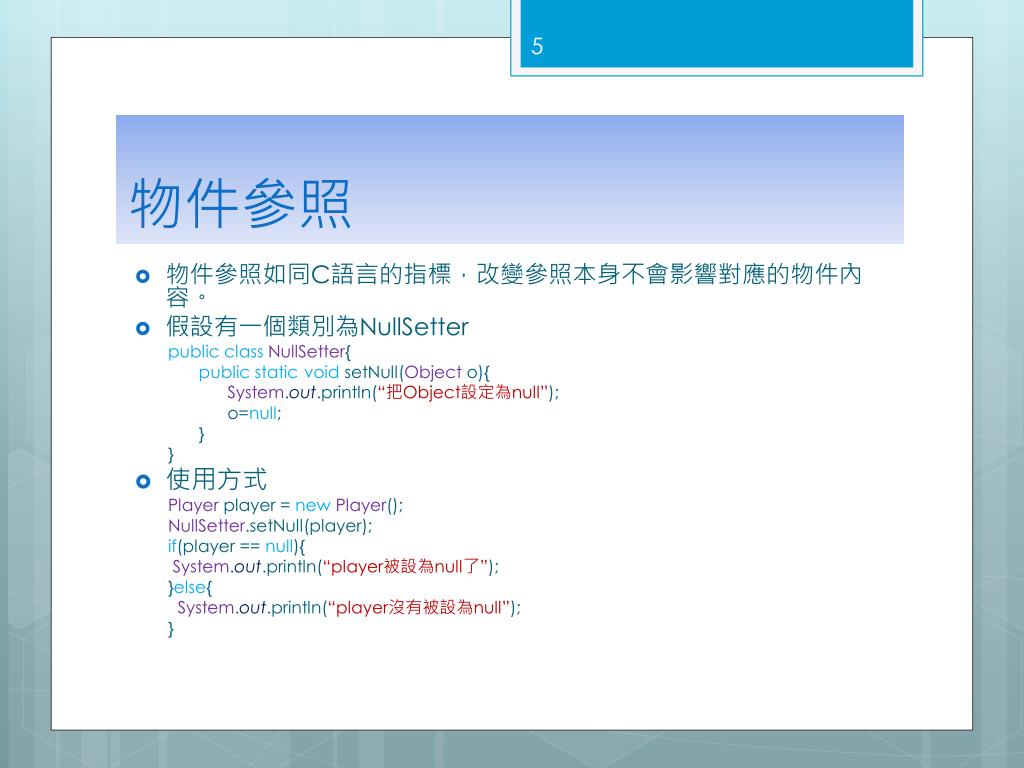Screen dimensions: 1024x768
Task: Click the line 假設有一個類別為NullSetter
Action: point(317,327)
